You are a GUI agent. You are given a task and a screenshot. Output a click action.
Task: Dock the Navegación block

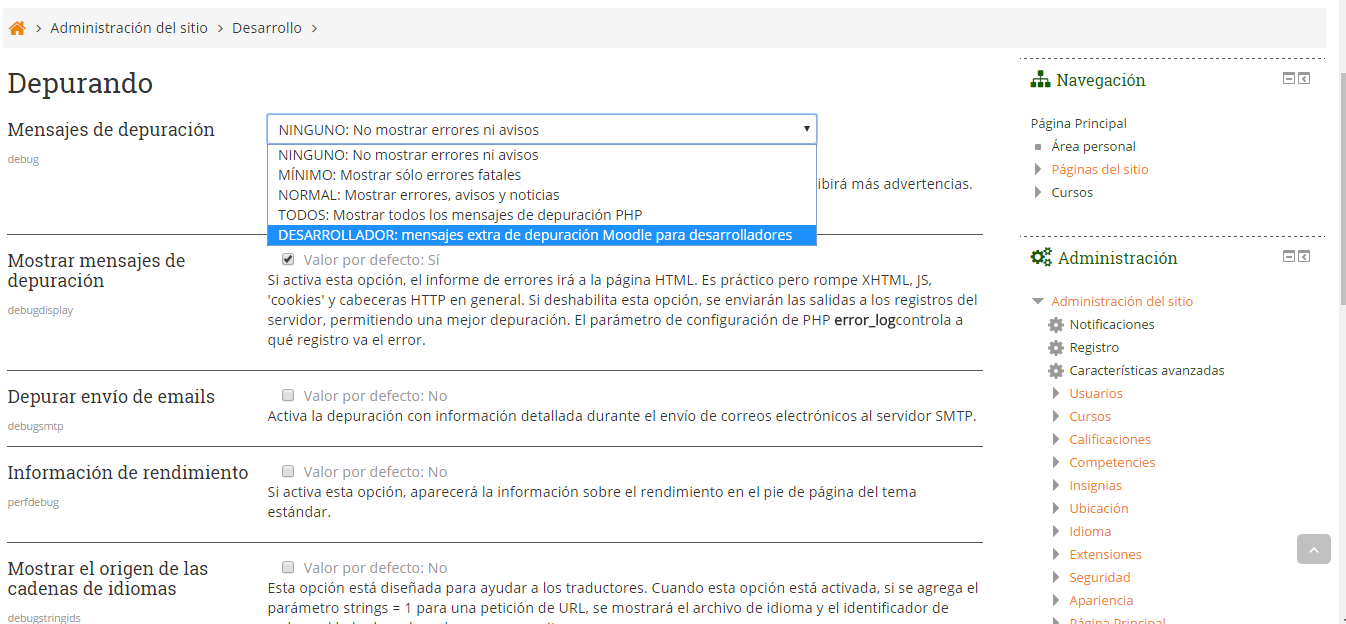(1304, 79)
